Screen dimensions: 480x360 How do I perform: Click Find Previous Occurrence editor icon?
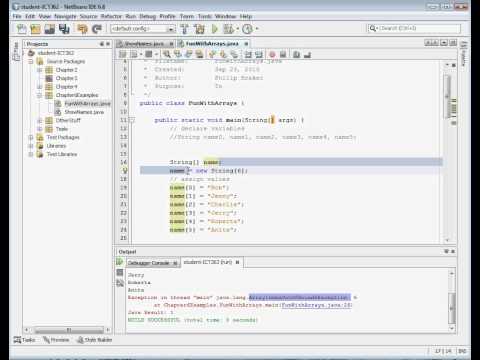click(178, 54)
